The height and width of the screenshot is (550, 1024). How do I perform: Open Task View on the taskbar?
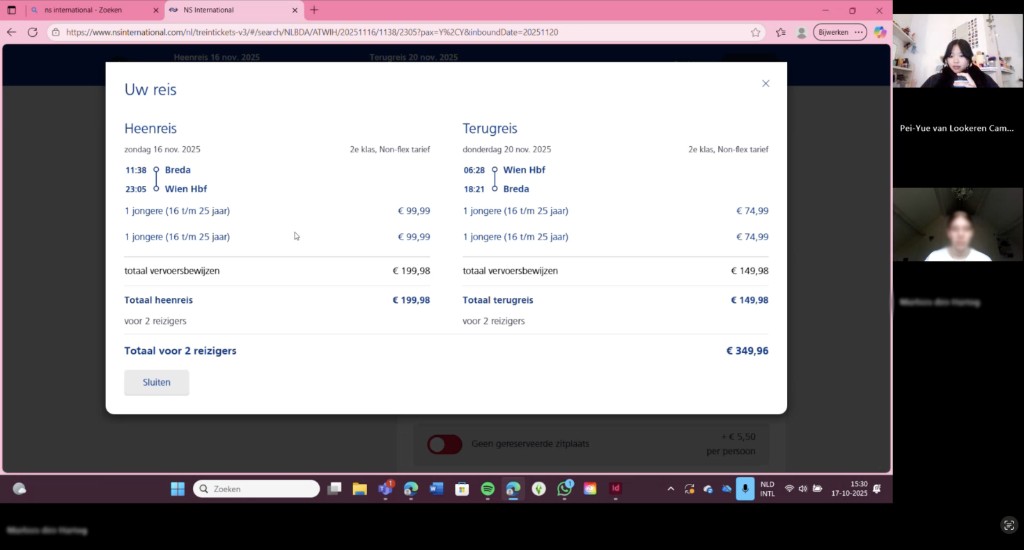point(334,489)
